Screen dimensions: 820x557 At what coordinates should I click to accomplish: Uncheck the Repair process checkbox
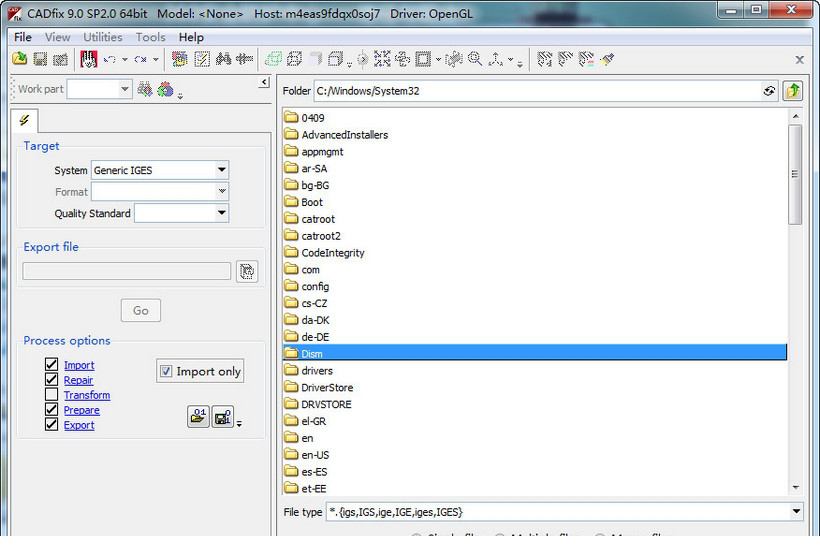51,379
